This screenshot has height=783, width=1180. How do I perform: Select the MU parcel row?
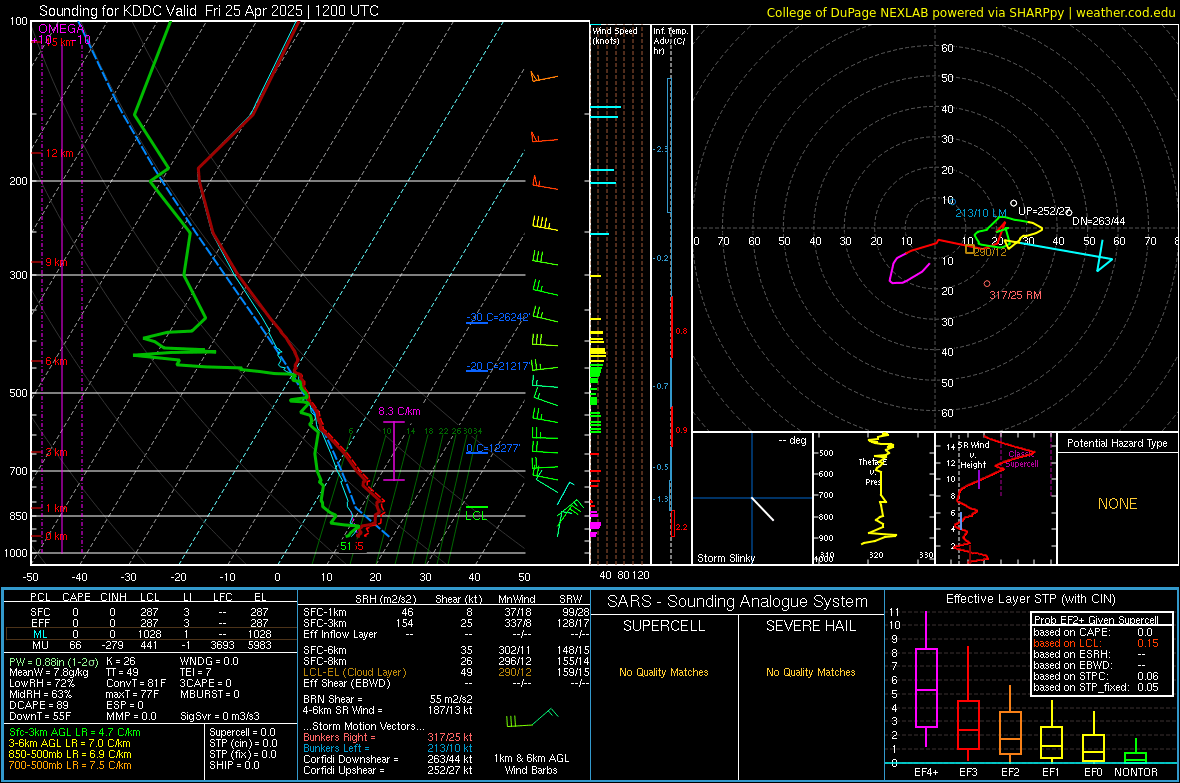(151, 645)
